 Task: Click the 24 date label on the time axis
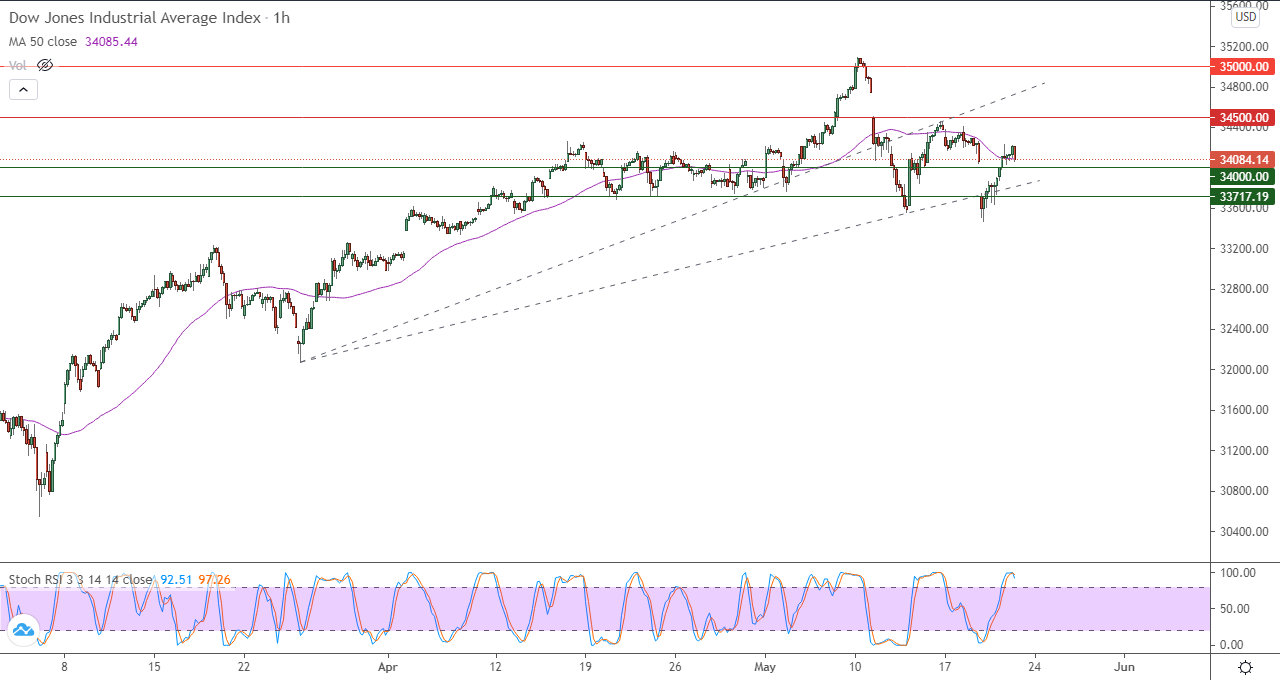pyautogui.click(x=1034, y=666)
